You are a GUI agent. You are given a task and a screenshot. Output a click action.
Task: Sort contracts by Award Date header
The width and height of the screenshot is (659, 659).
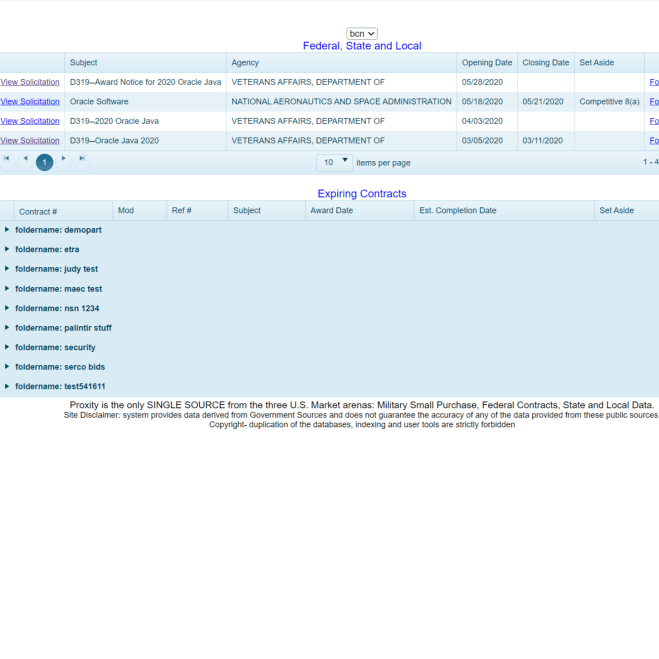point(359,211)
